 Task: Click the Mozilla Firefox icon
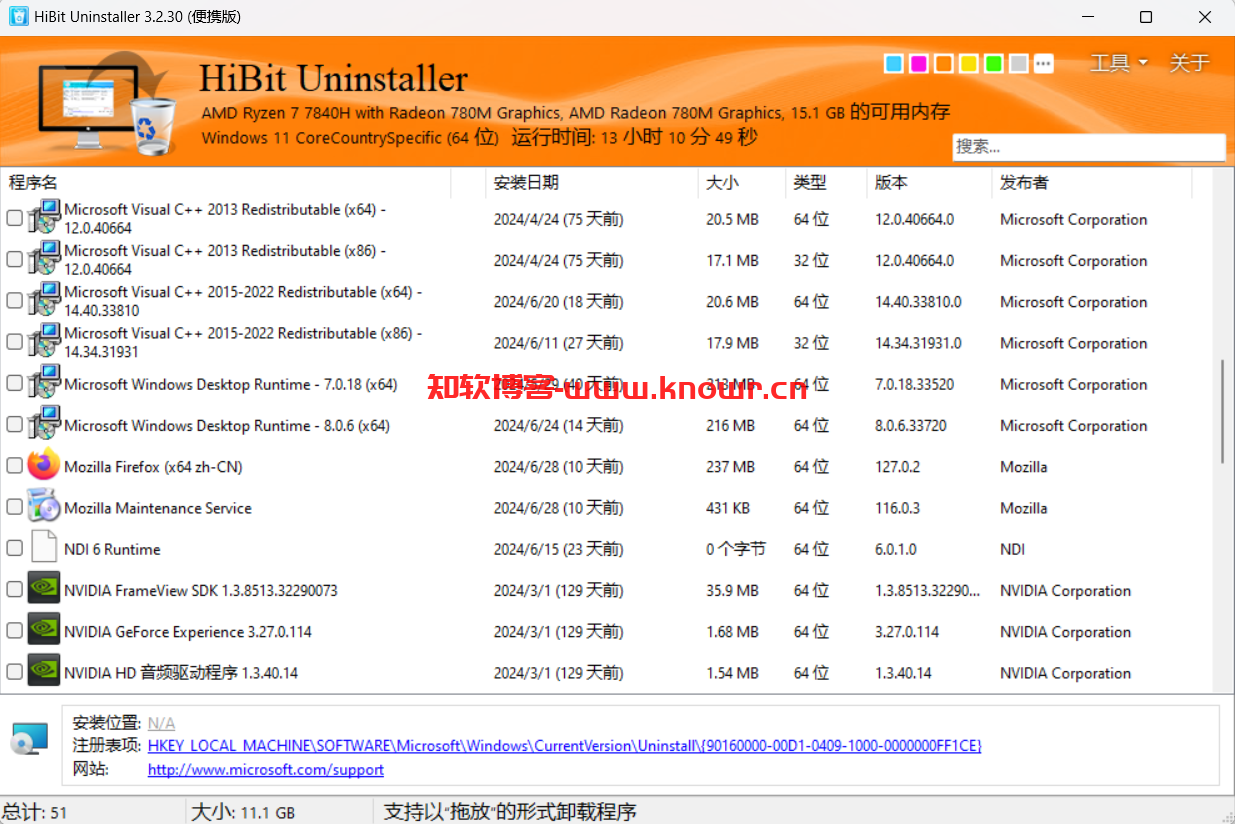(x=44, y=465)
